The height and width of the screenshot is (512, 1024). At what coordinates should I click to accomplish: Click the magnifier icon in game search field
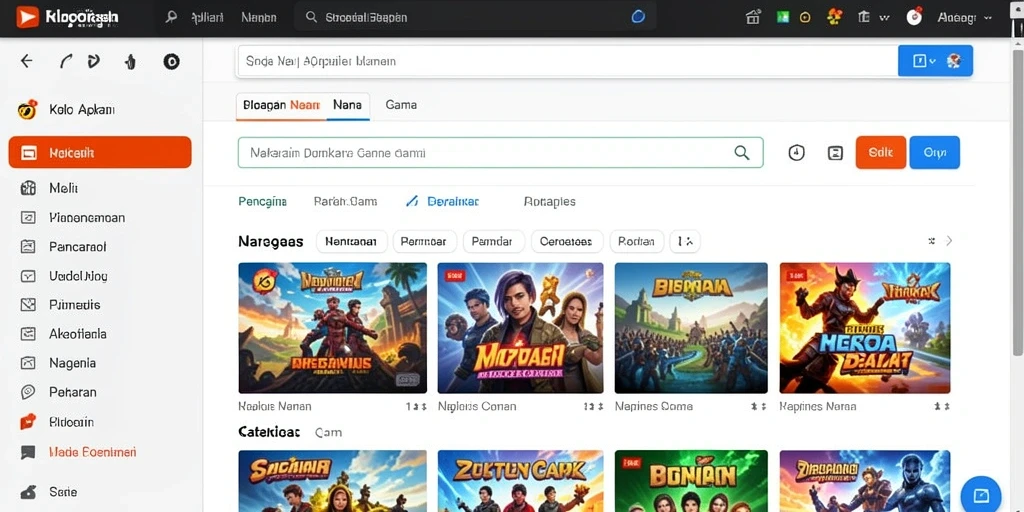pyautogui.click(x=742, y=152)
